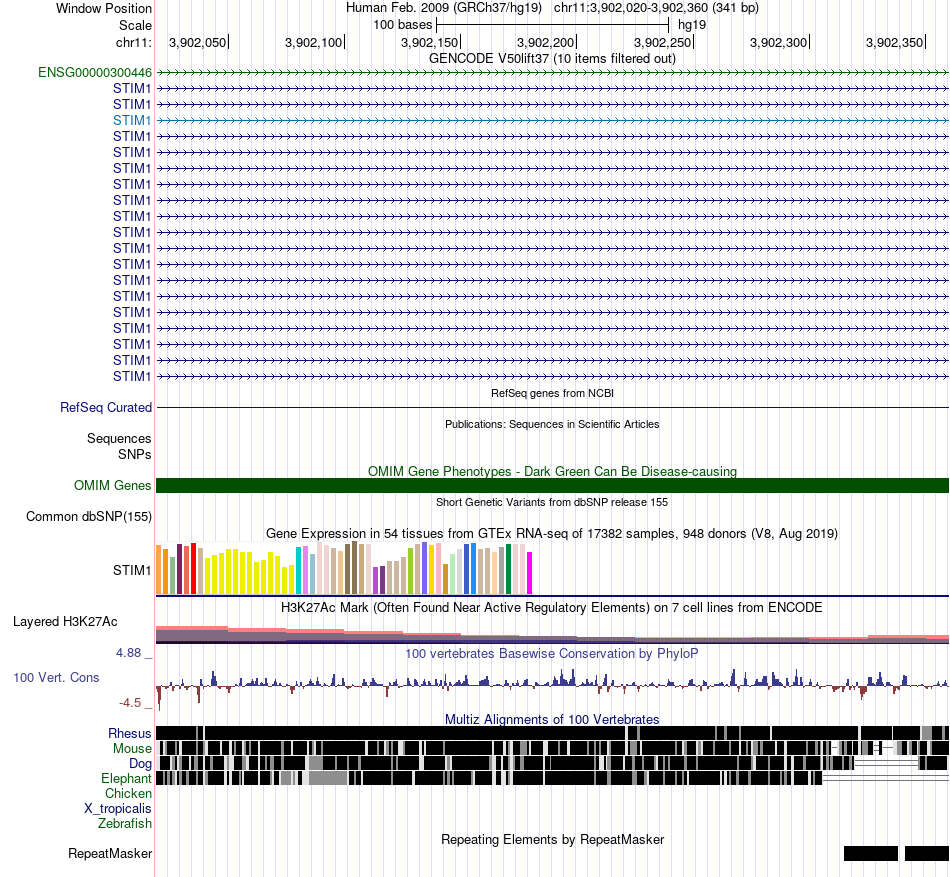The height and width of the screenshot is (877, 950).
Task: Click the chr11: ruler label
Action: coord(134,42)
